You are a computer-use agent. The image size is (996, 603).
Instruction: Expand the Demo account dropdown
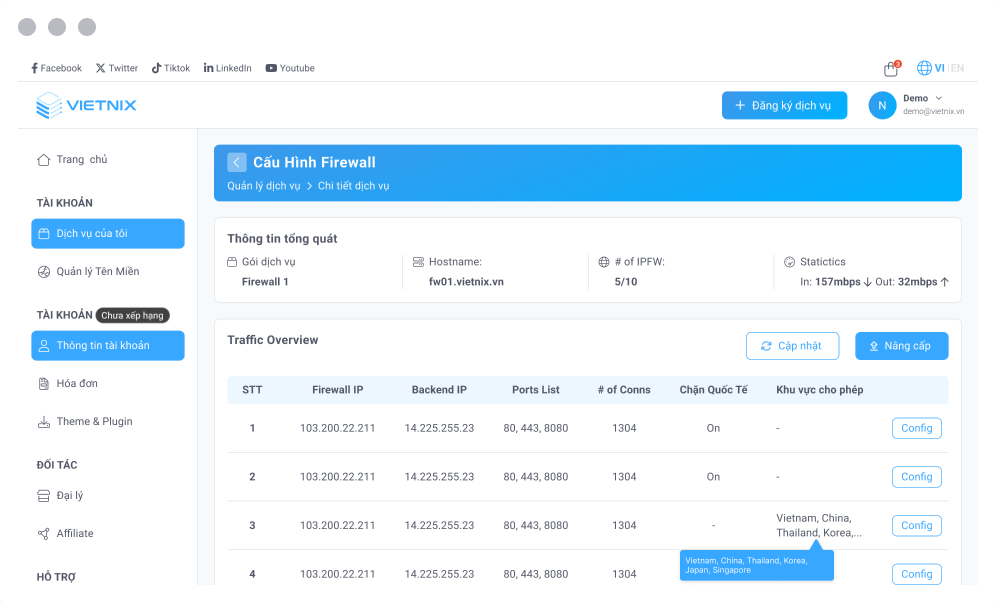[x=938, y=98]
